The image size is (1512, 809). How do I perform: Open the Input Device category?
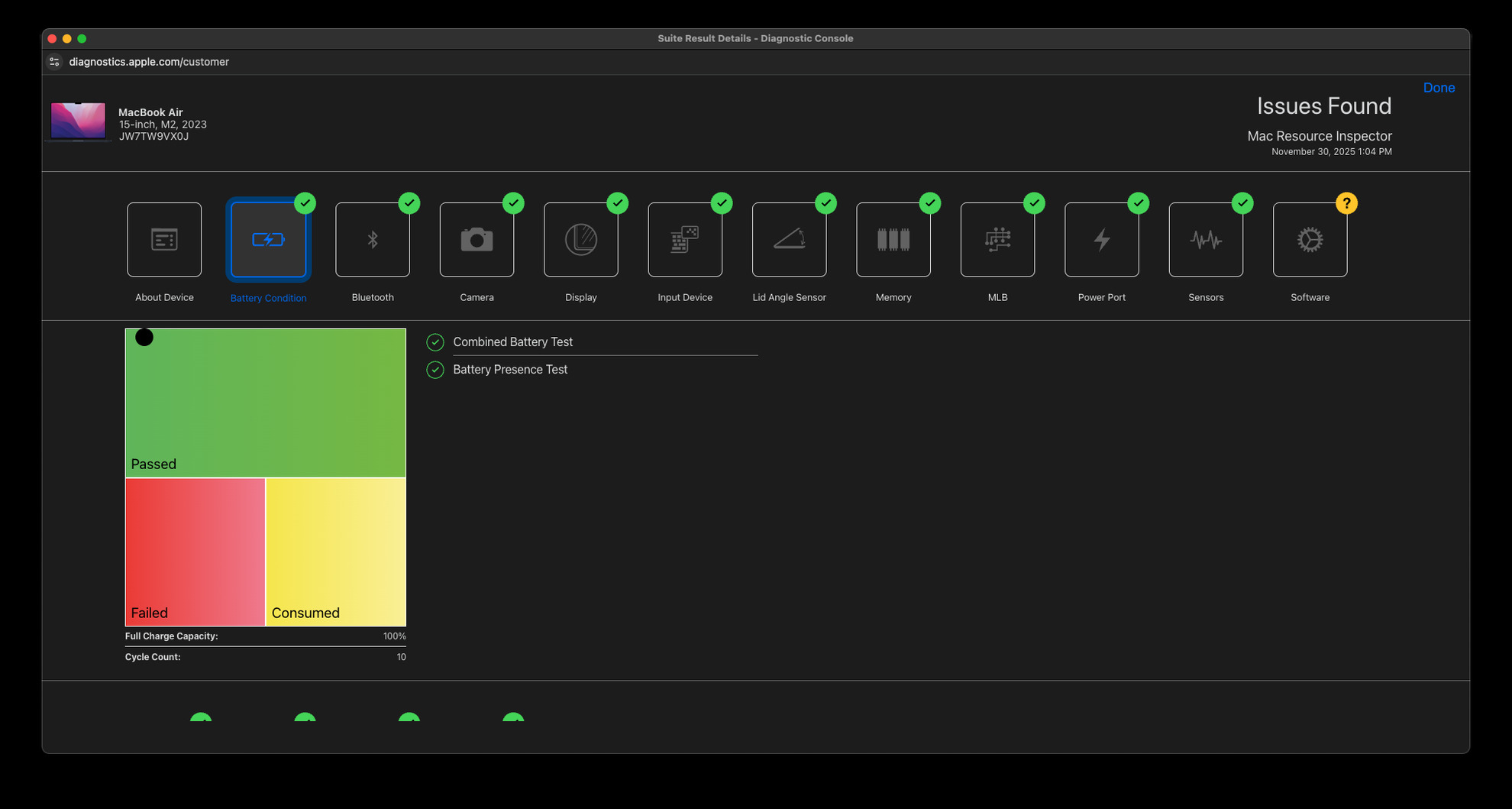point(685,240)
